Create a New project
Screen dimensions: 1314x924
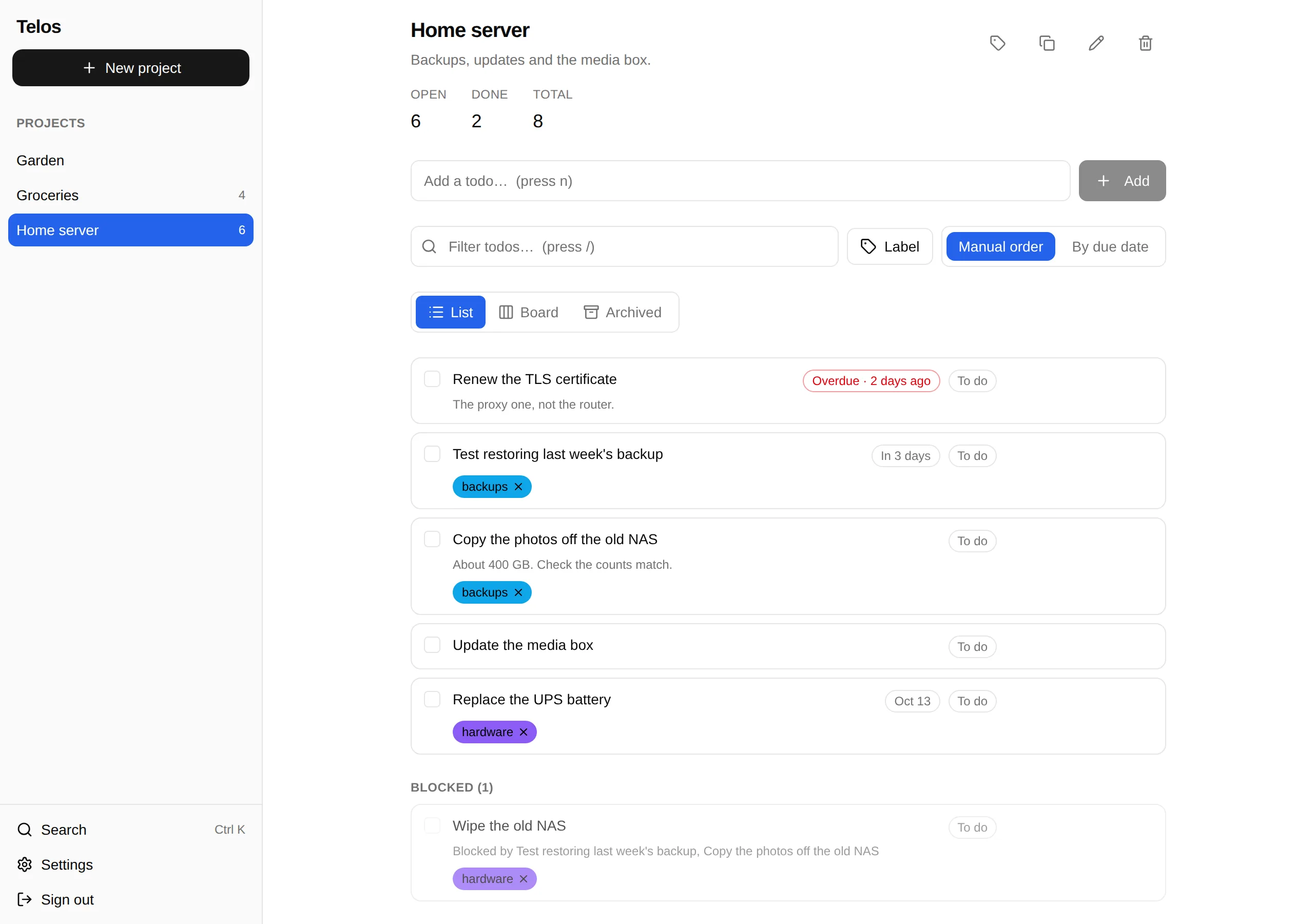131,68
